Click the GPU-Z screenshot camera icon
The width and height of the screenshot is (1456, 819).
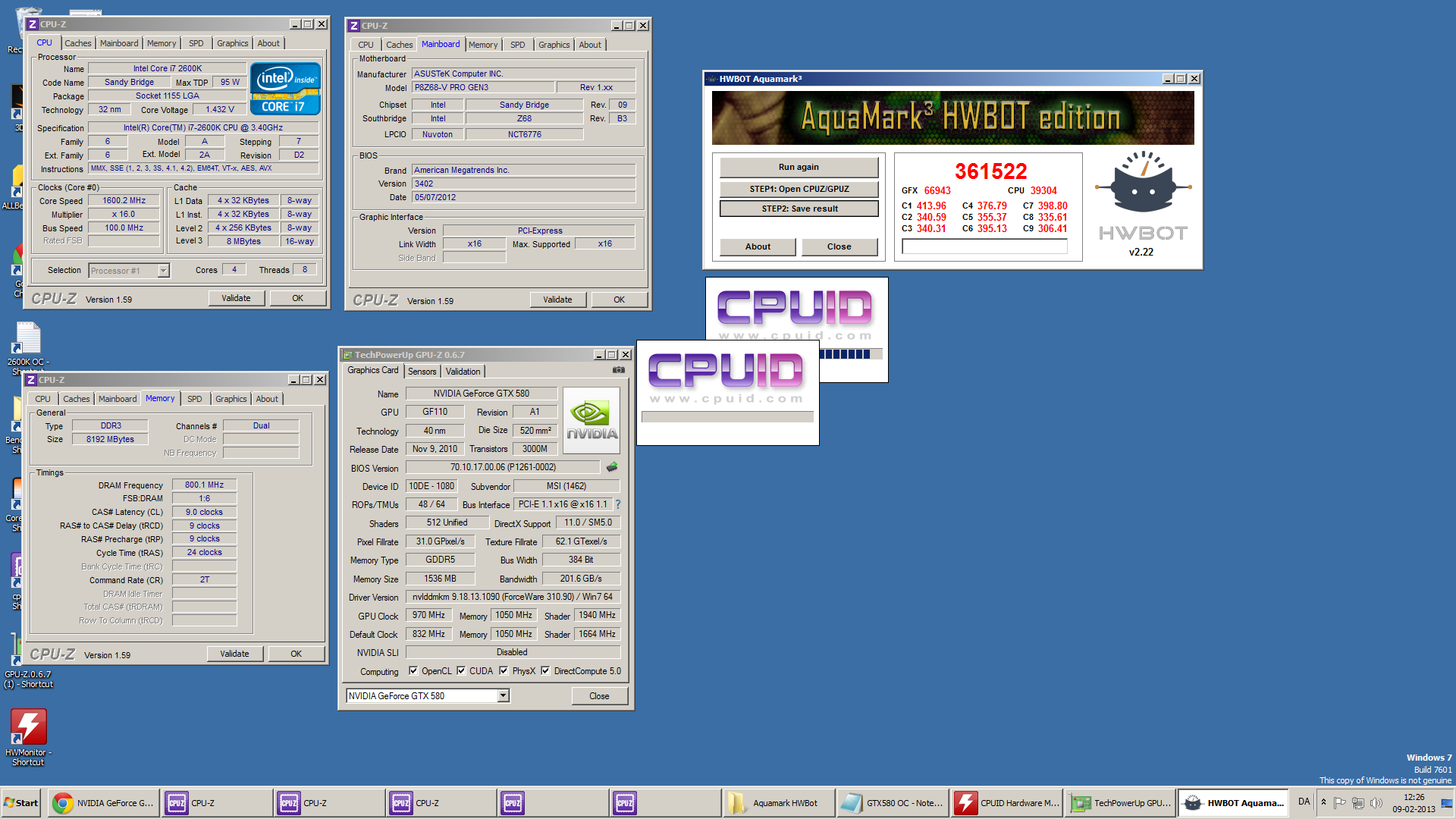619,370
